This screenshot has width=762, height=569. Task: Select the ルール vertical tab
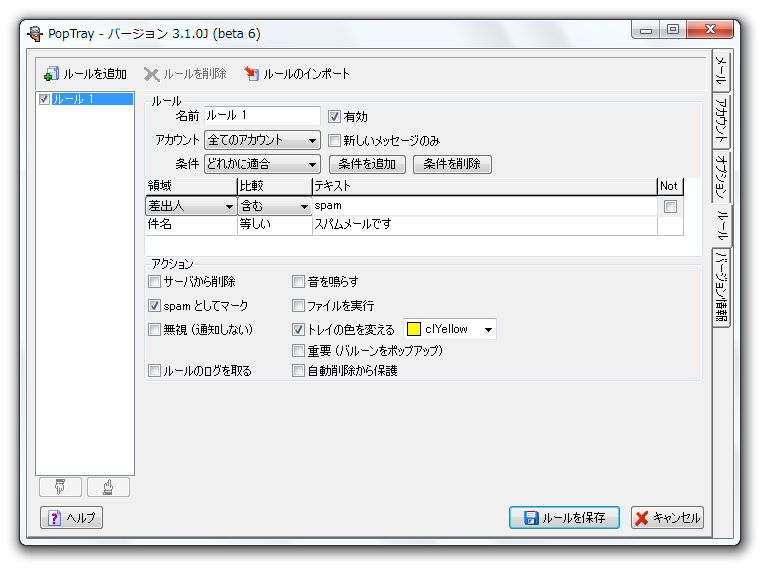(722, 225)
